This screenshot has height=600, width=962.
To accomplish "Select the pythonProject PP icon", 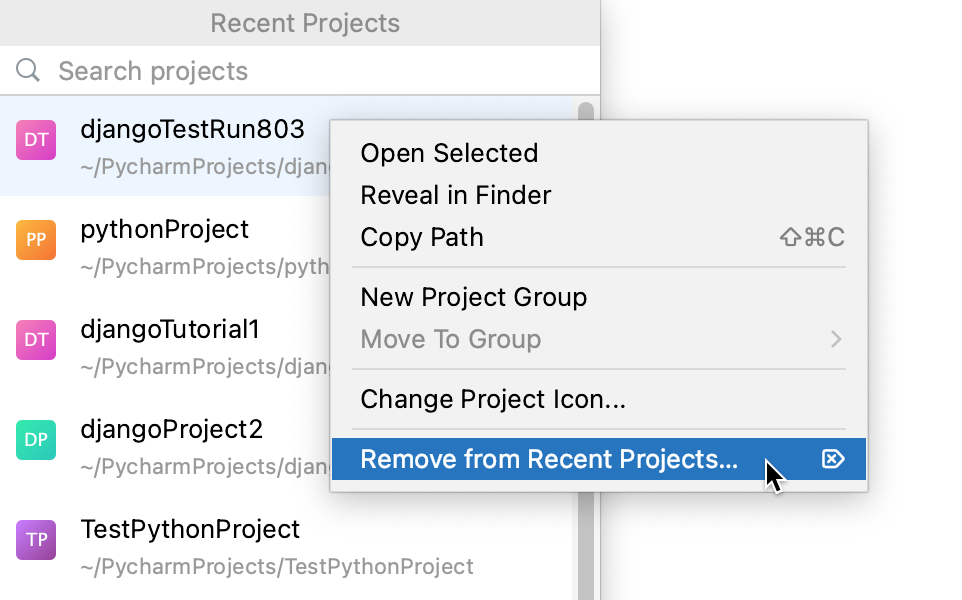I will (36, 240).
